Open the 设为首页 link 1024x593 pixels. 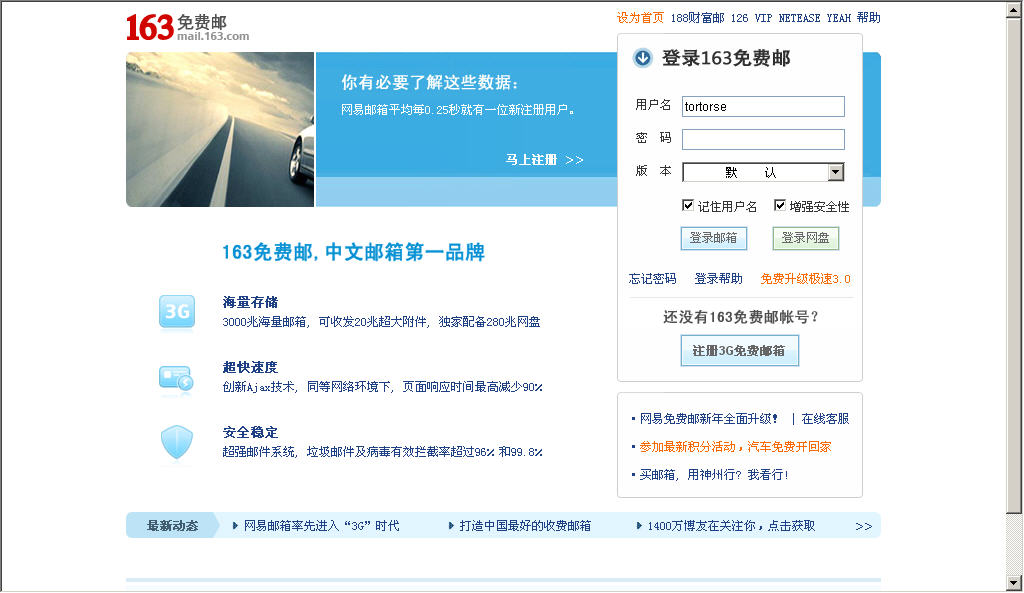[640, 18]
